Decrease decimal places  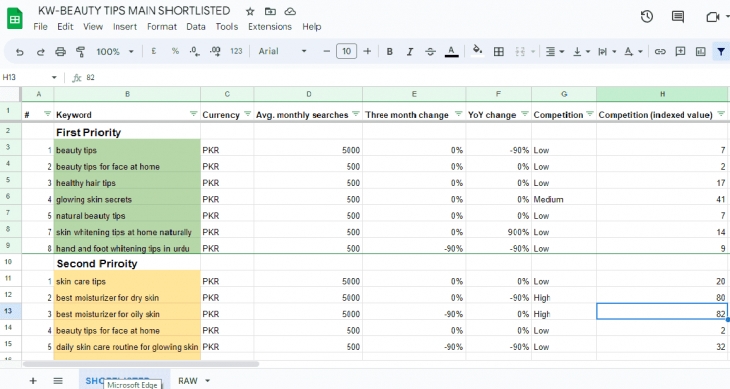pos(195,51)
